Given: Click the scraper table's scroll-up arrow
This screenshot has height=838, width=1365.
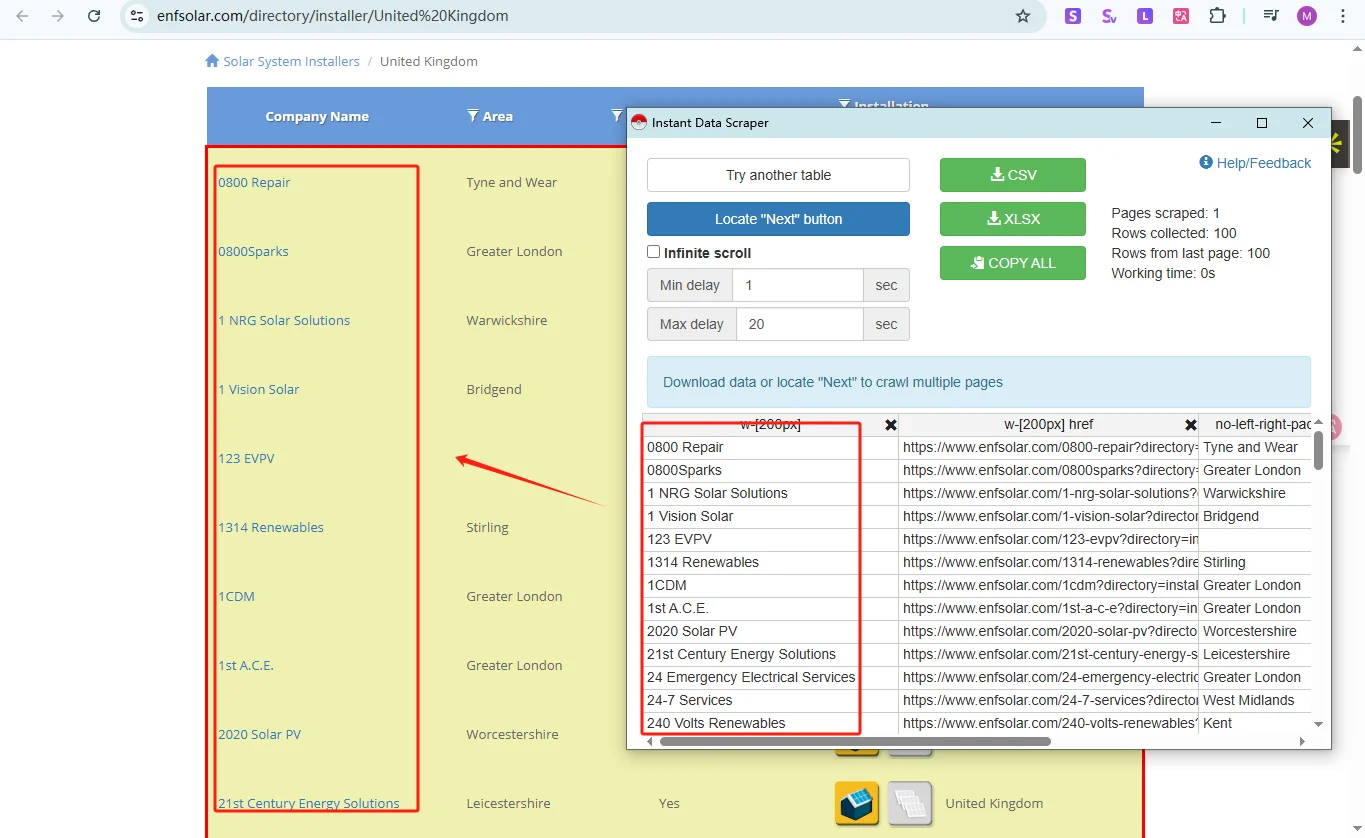Looking at the screenshot, I should click(1318, 422).
